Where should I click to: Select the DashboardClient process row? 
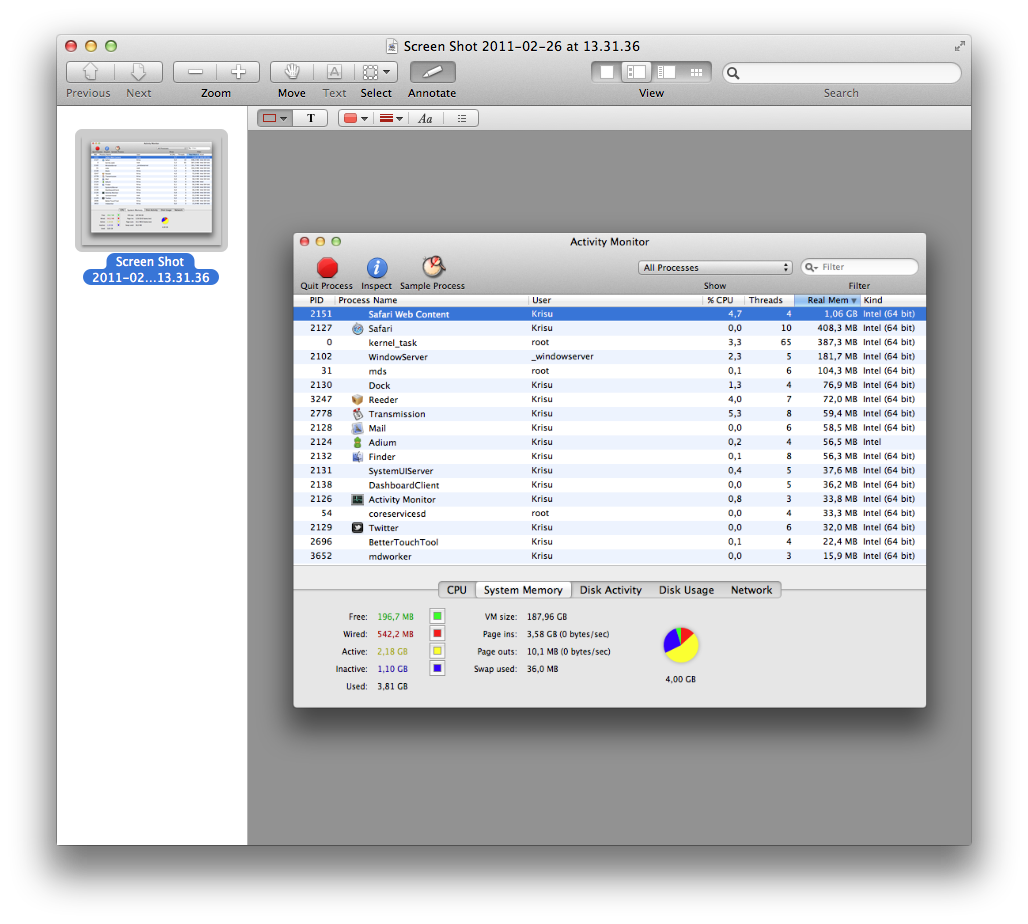coord(610,485)
